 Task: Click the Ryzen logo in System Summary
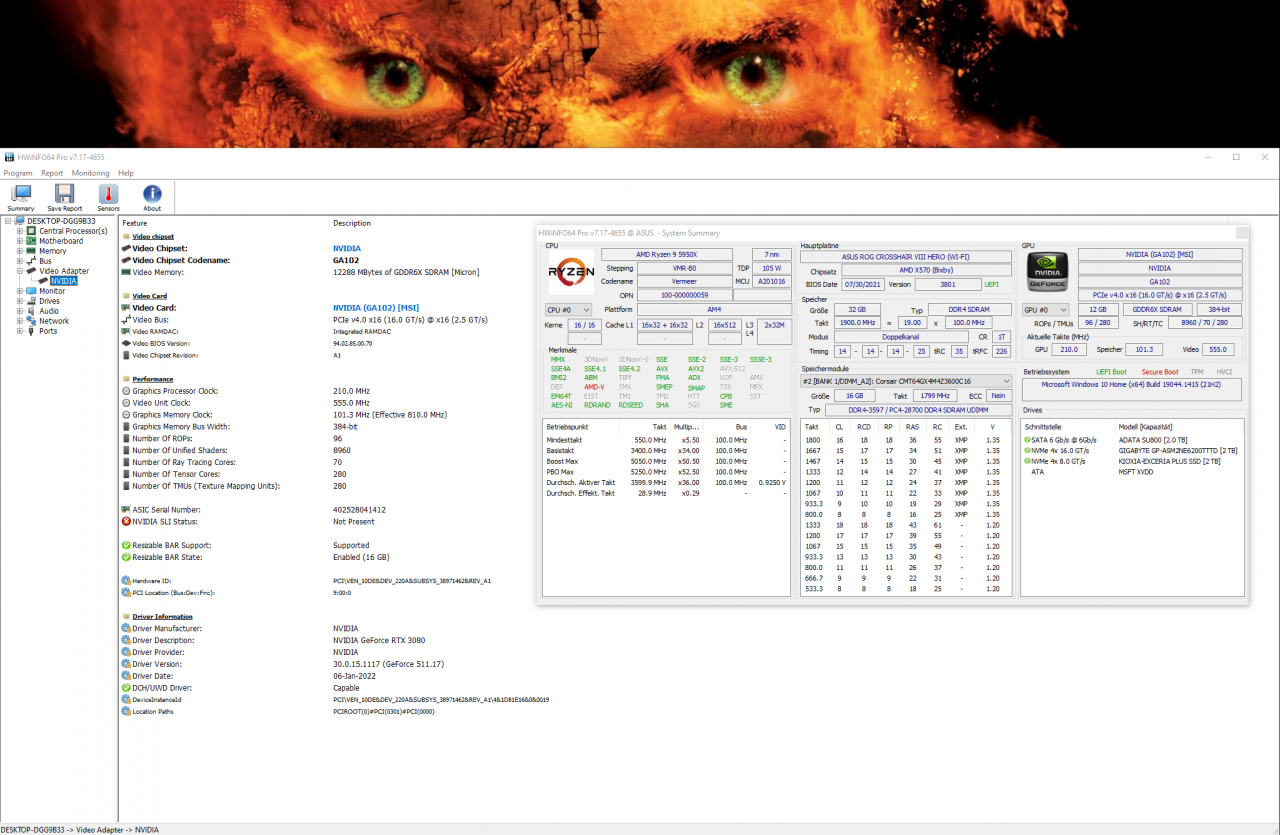[x=571, y=270]
